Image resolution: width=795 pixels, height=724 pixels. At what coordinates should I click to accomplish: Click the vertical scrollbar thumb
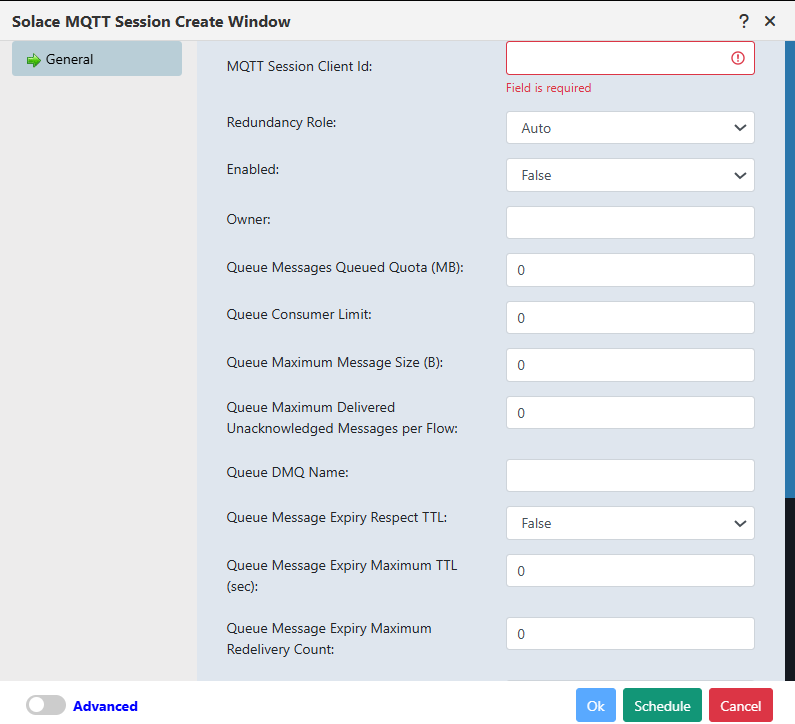[790, 270]
